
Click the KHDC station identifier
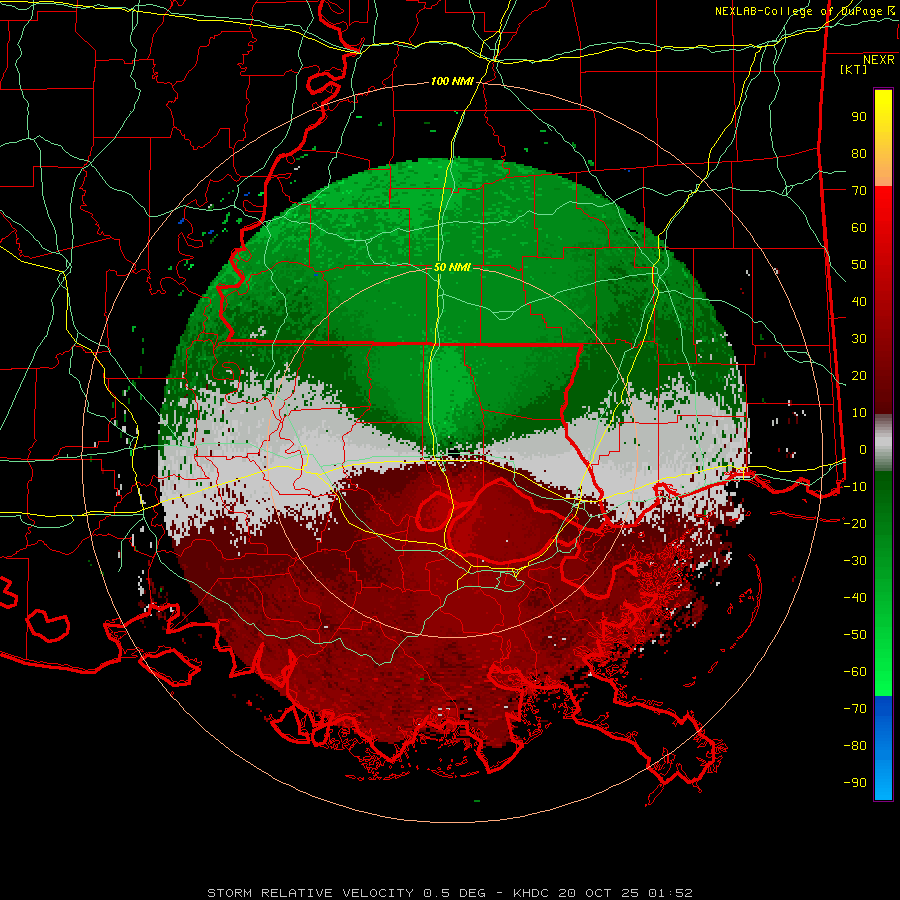tap(532, 893)
